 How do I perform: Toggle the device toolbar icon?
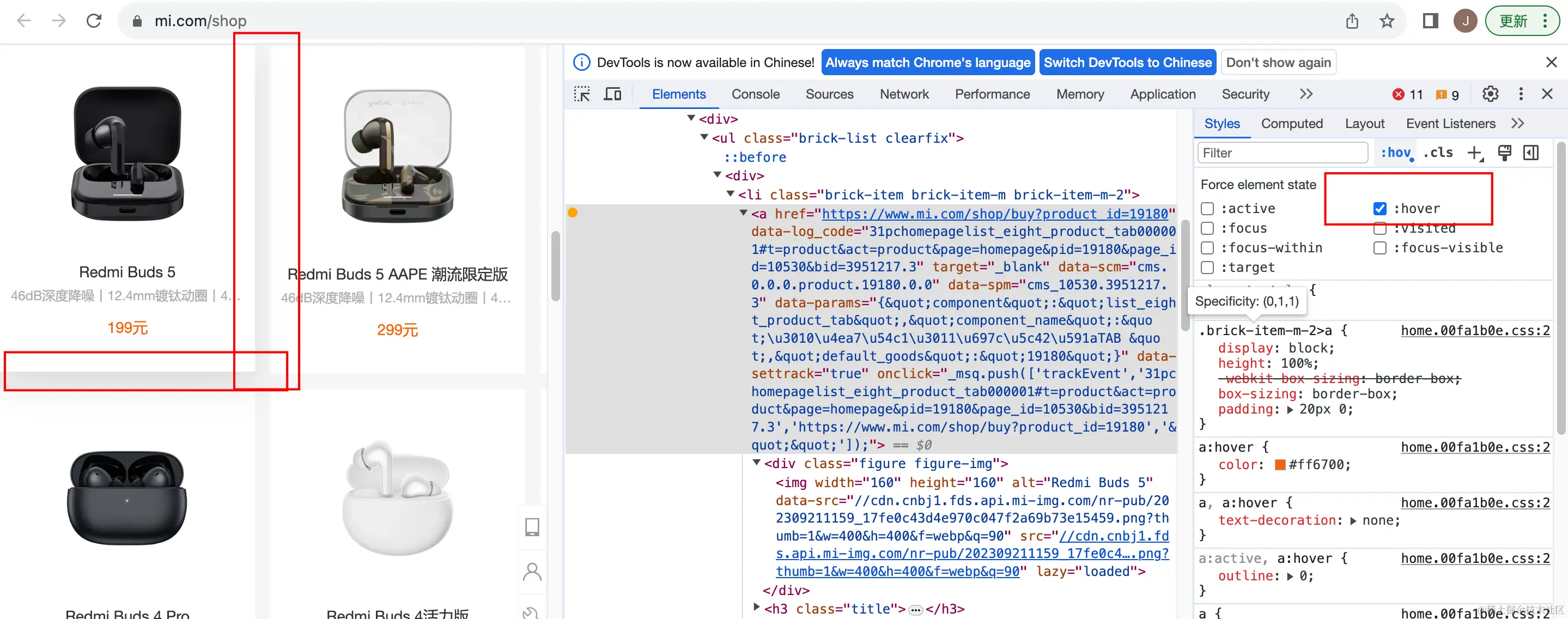[612, 94]
